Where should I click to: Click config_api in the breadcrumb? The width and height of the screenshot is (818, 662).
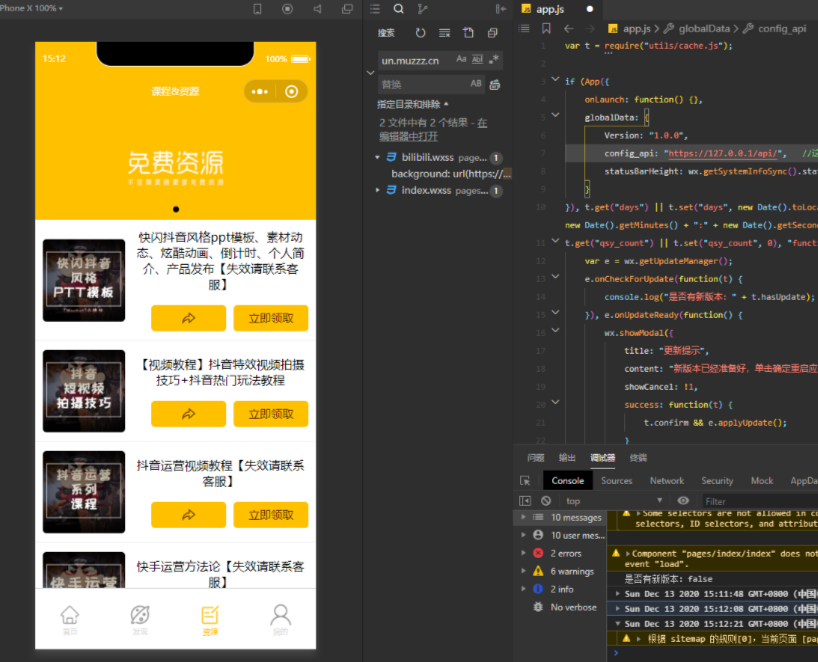tap(782, 29)
